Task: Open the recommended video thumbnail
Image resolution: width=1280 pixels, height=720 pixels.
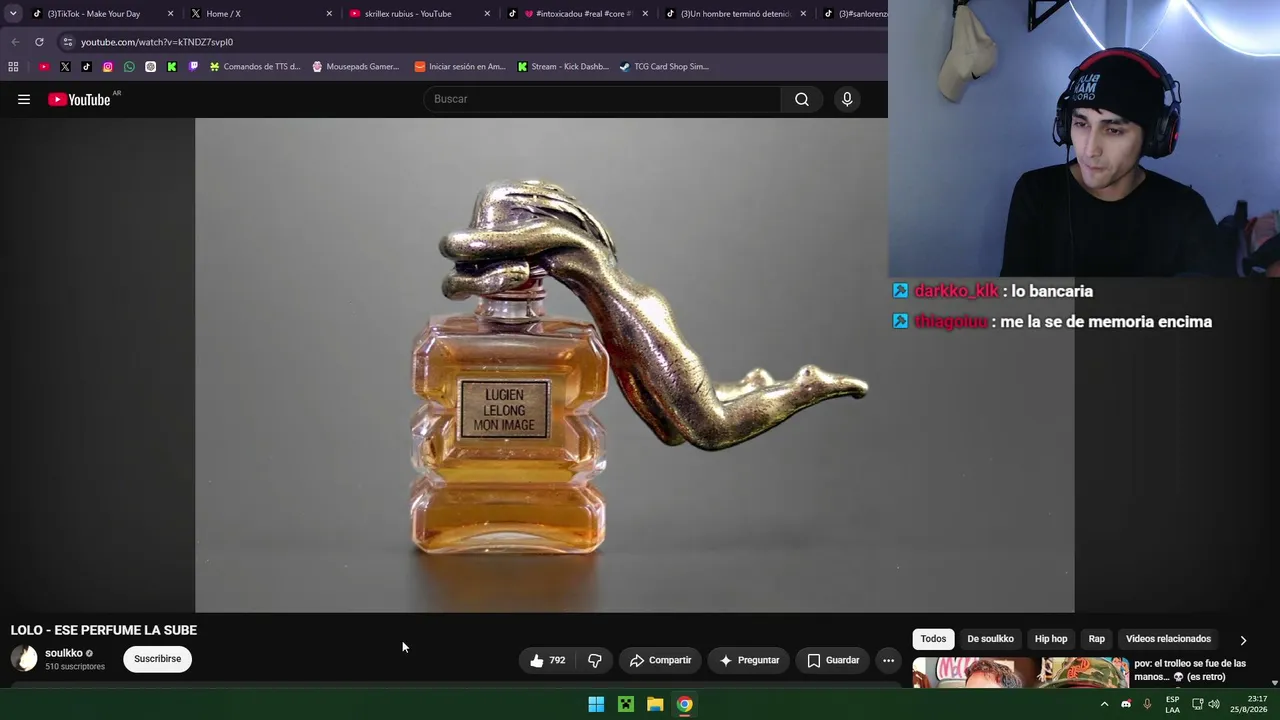Action: 1021,672
